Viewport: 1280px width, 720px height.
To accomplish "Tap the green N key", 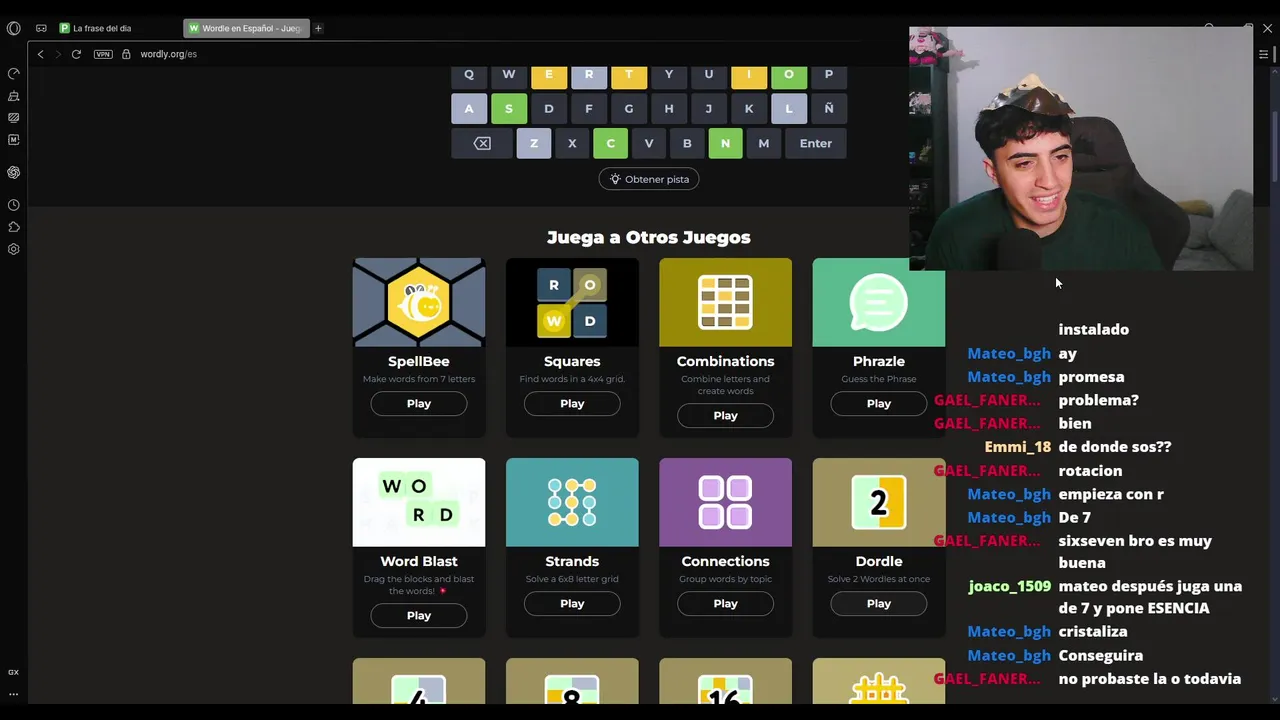I will click(x=725, y=143).
